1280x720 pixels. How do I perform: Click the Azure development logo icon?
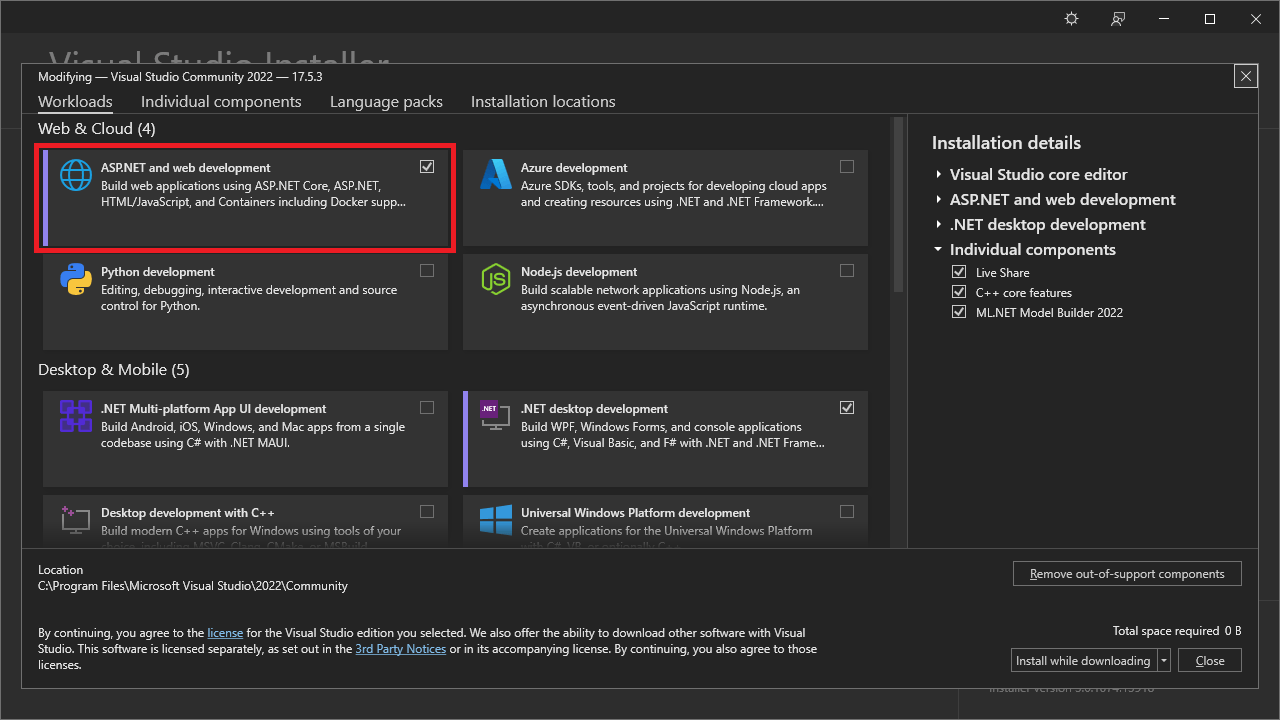click(496, 175)
